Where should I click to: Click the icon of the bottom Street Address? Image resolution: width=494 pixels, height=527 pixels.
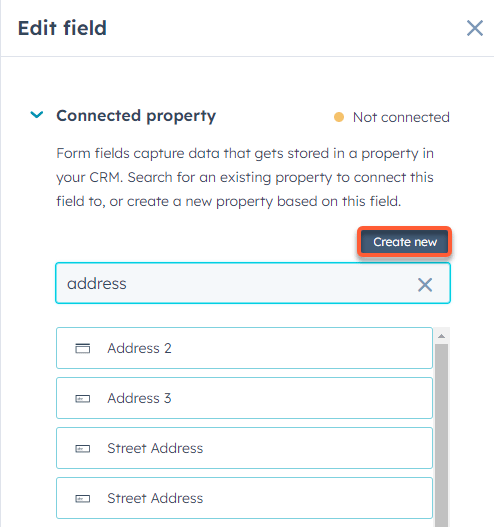click(x=82, y=498)
